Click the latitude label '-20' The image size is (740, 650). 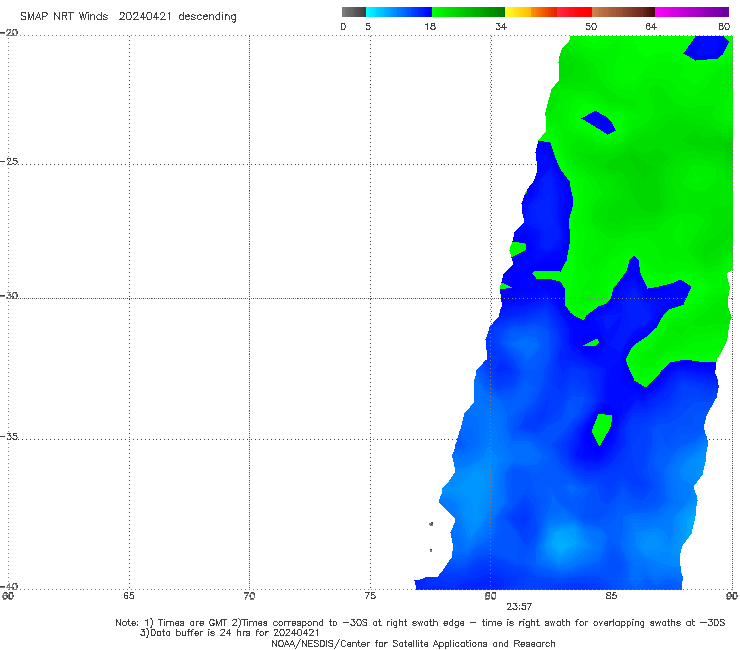click(9, 33)
